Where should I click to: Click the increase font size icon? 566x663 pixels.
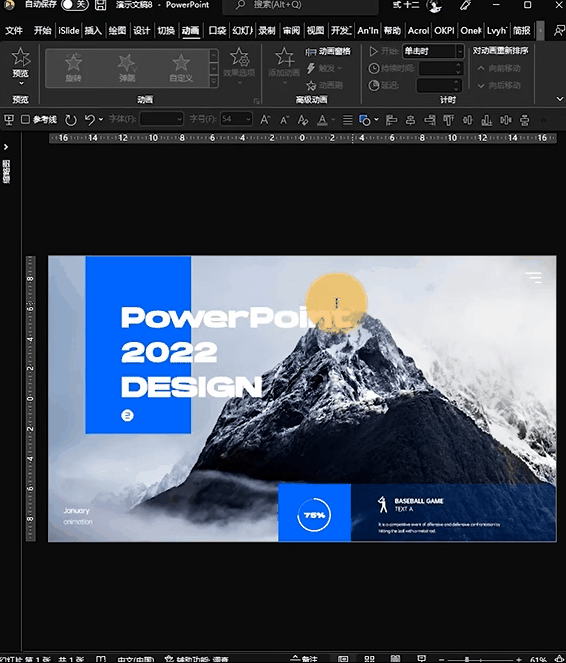tap(265, 120)
